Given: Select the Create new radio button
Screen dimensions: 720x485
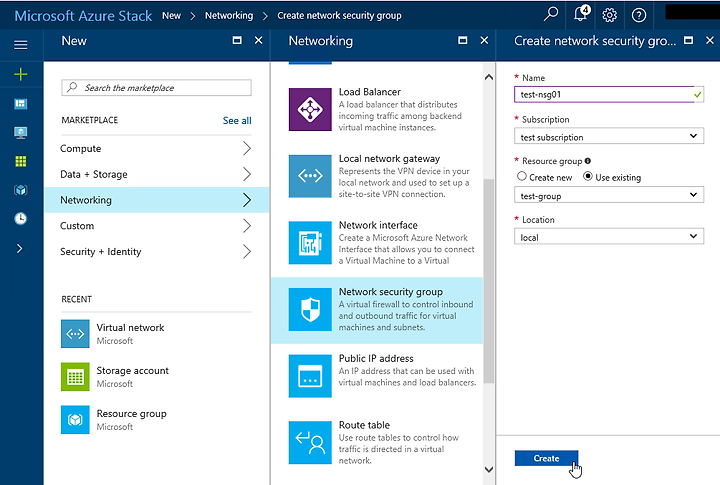Looking at the screenshot, I should coord(522,176).
